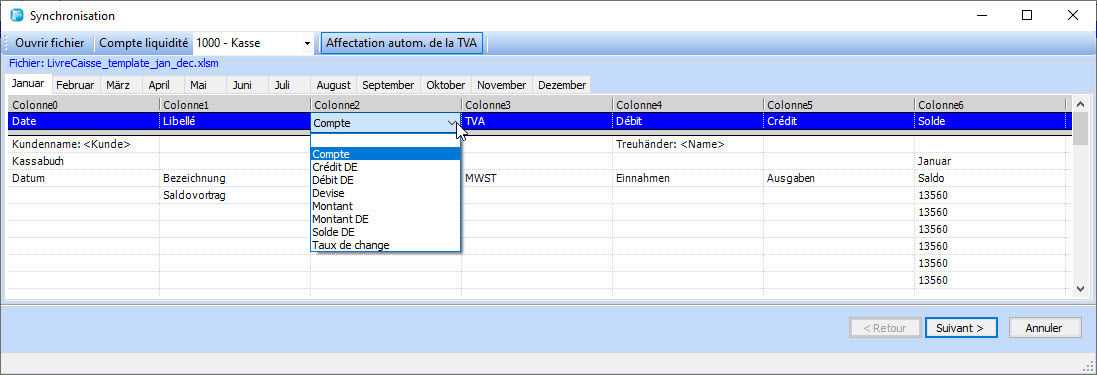
Task: Toggle Affectation autom. de la TVA
Action: click(402, 43)
